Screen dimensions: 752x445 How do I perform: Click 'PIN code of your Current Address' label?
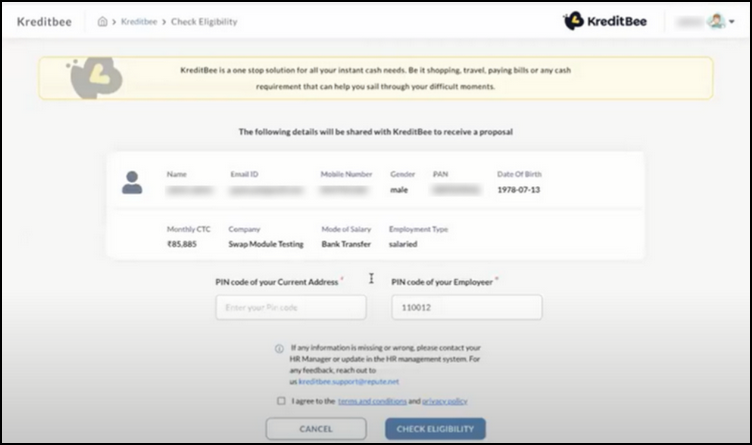point(277,282)
